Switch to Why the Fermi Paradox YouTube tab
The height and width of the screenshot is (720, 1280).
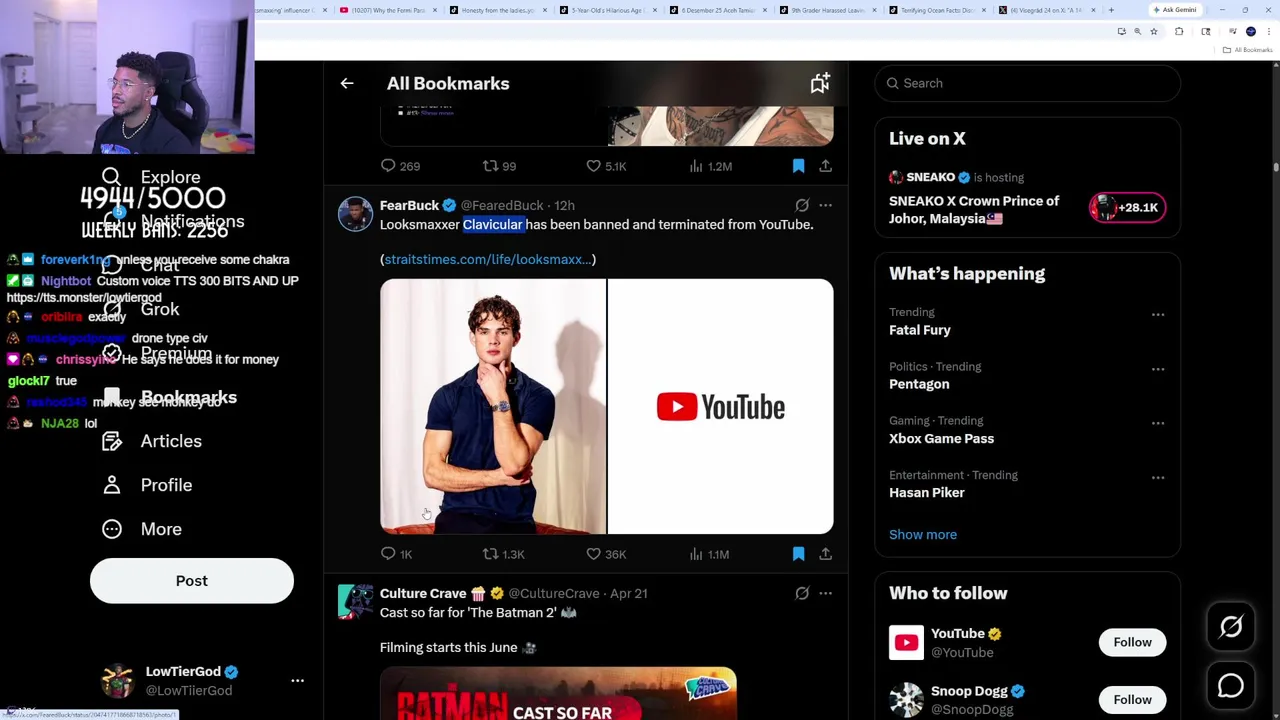pos(388,10)
